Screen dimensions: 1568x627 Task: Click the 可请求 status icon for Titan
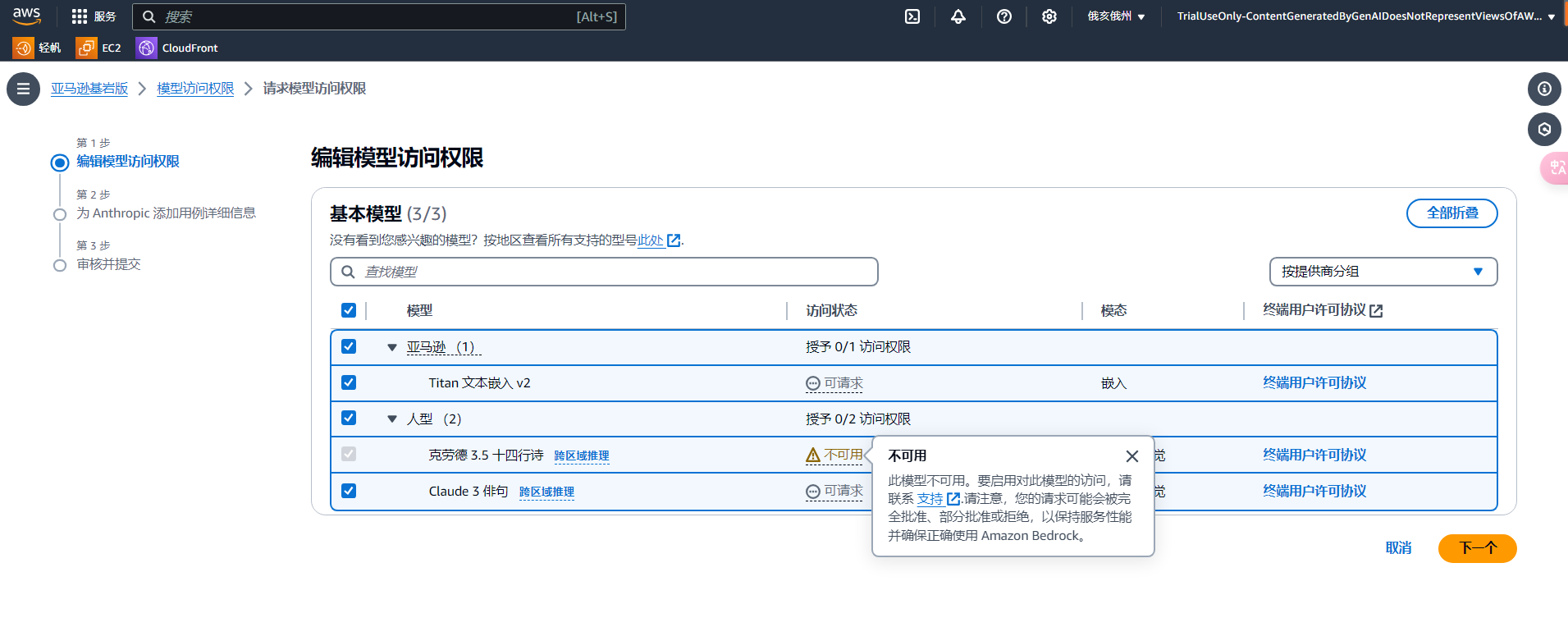coord(813,383)
